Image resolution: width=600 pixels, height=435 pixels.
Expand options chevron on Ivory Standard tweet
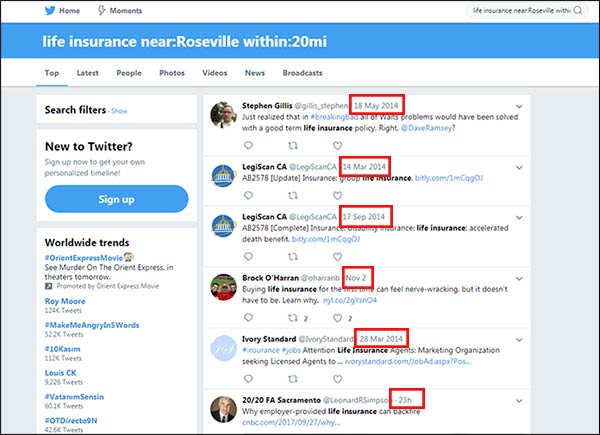point(519,339)
